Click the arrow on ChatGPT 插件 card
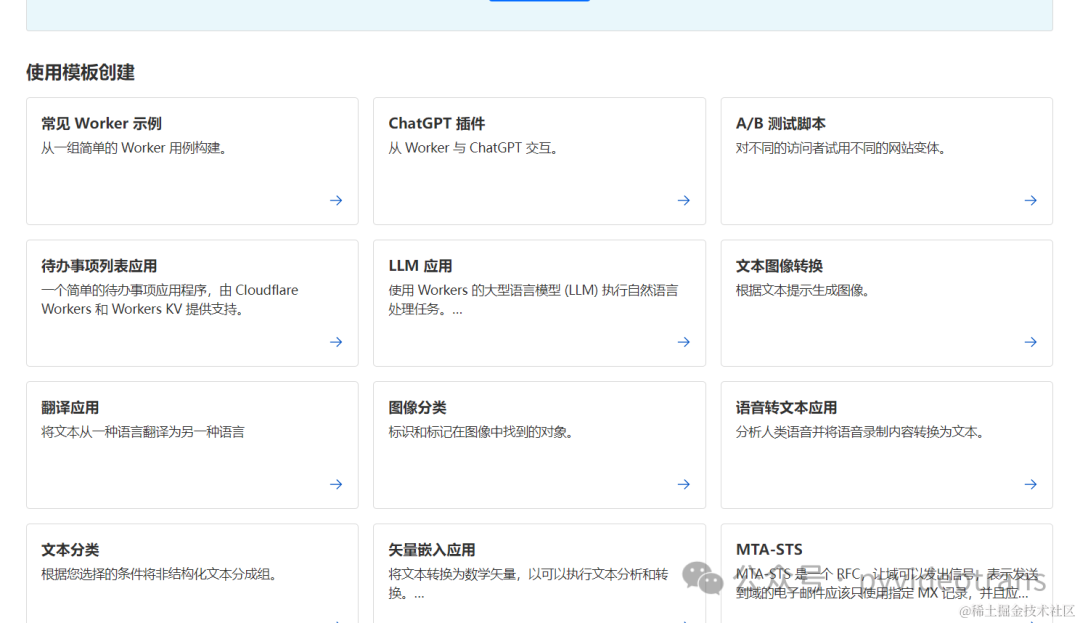Viewport: 1080px width, 623px height. click(683, 200)
